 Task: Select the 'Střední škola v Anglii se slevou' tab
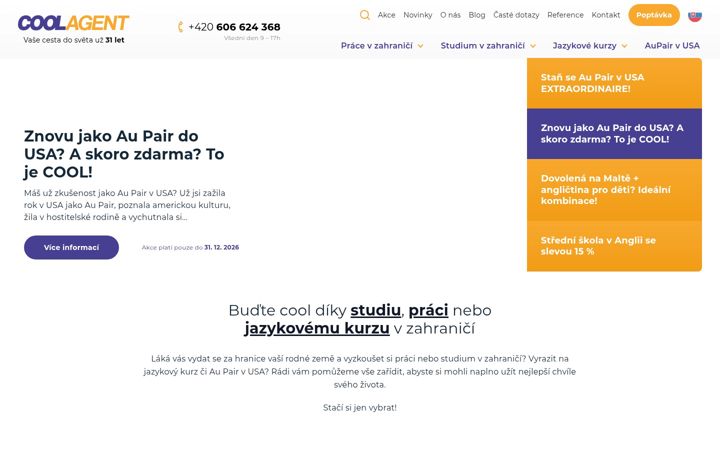614,246
